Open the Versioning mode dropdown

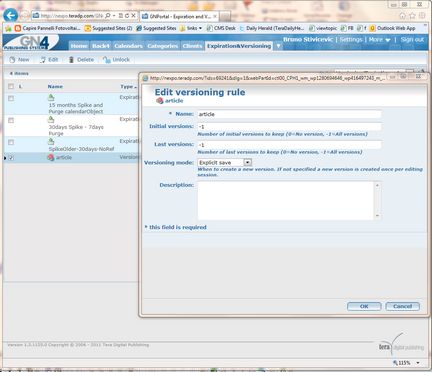point(247,162)
